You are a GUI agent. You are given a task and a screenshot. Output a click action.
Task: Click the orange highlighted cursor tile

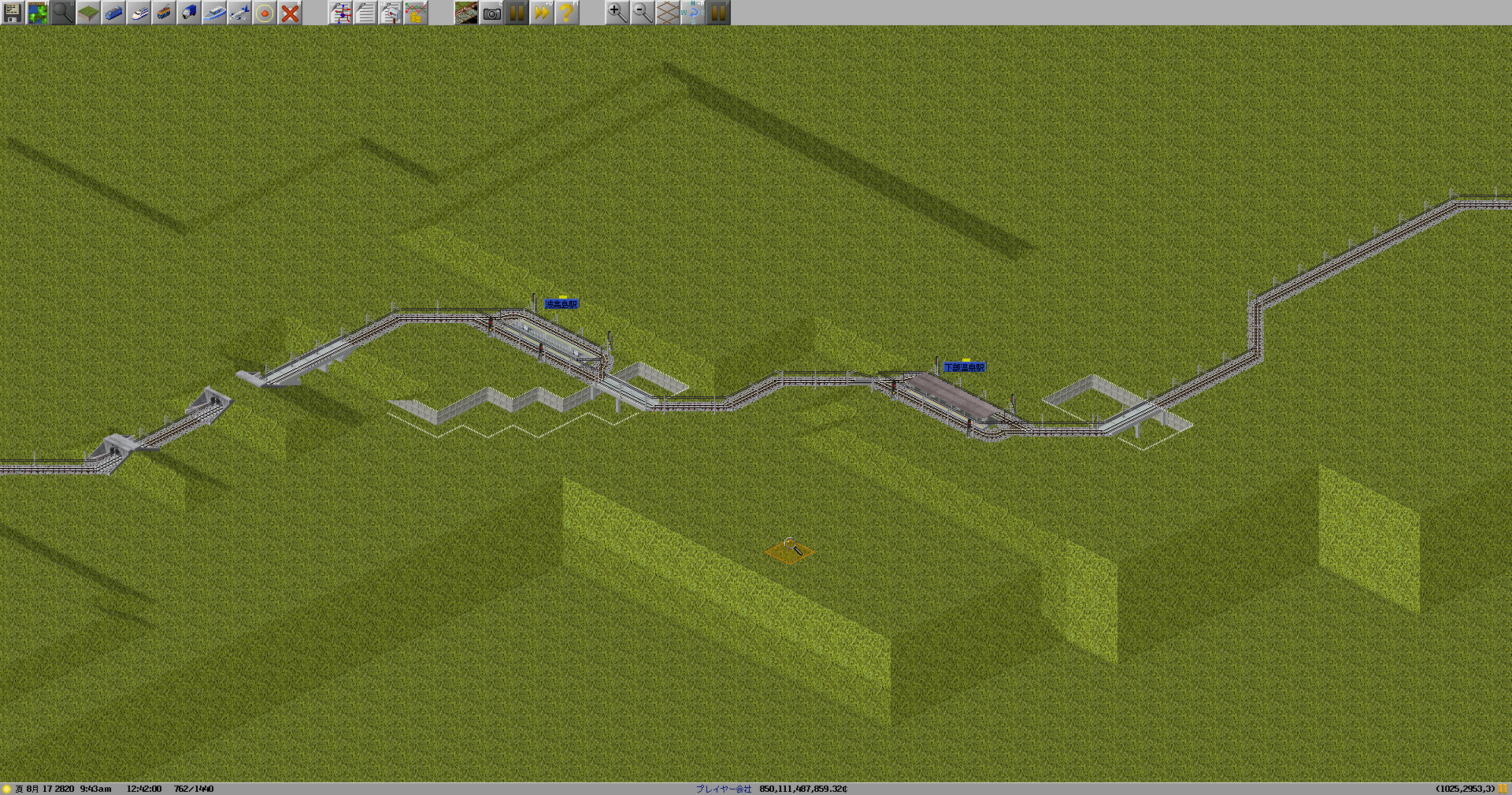click(790, 552)
